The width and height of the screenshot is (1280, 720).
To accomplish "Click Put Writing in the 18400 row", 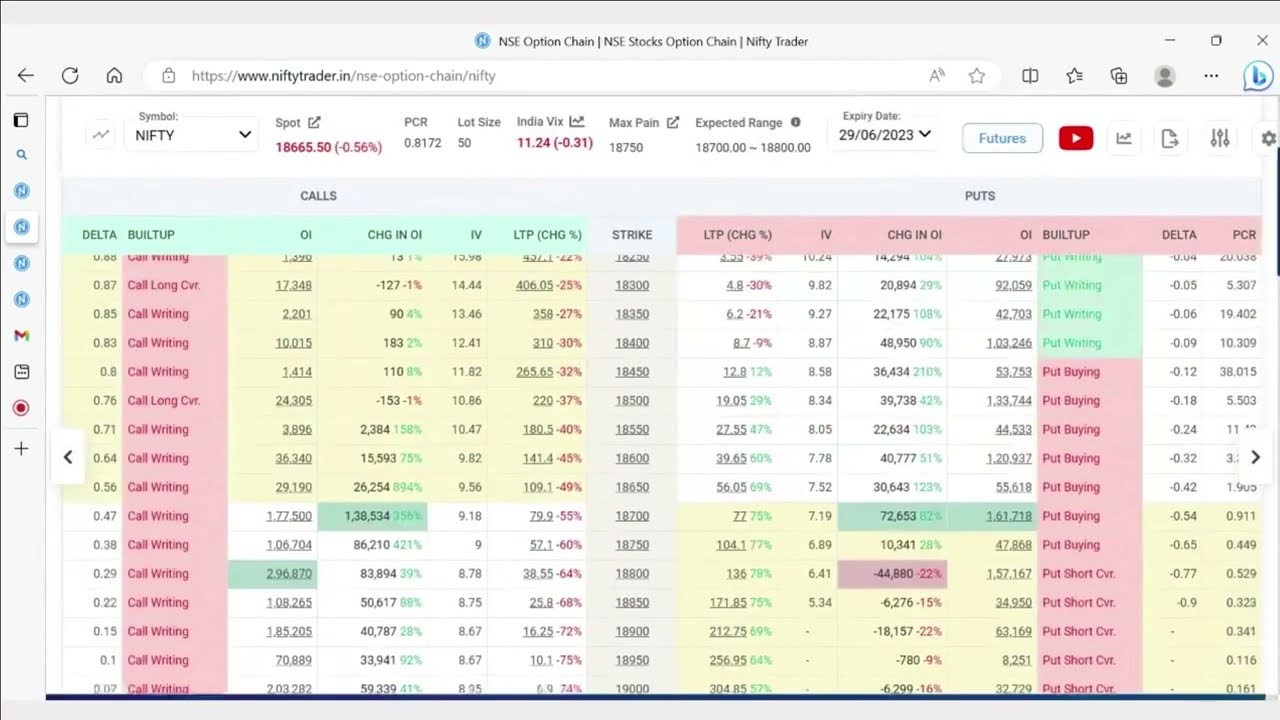I will [1071, 343].
